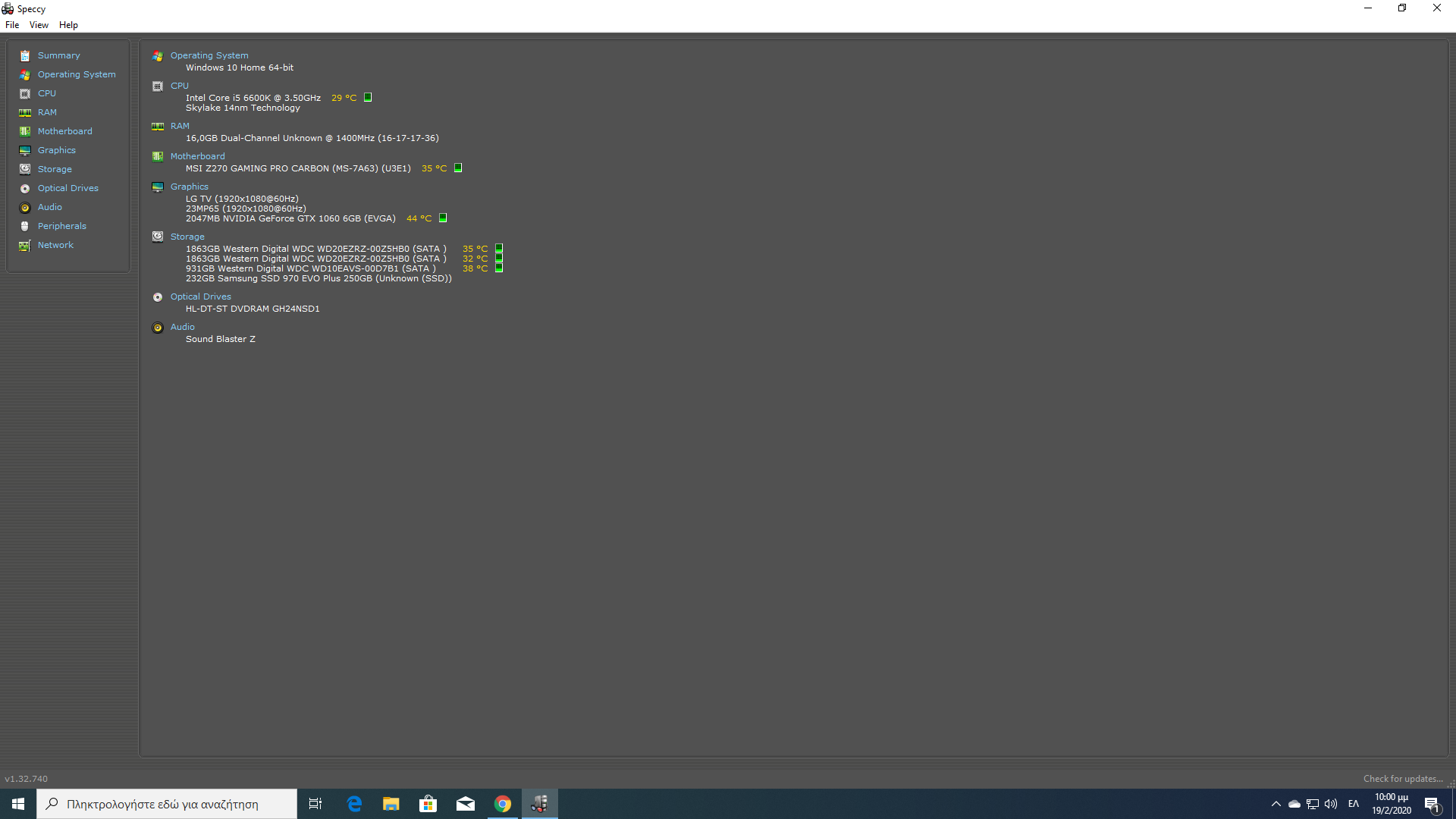Click the LG TV display entry

[242, 199]
